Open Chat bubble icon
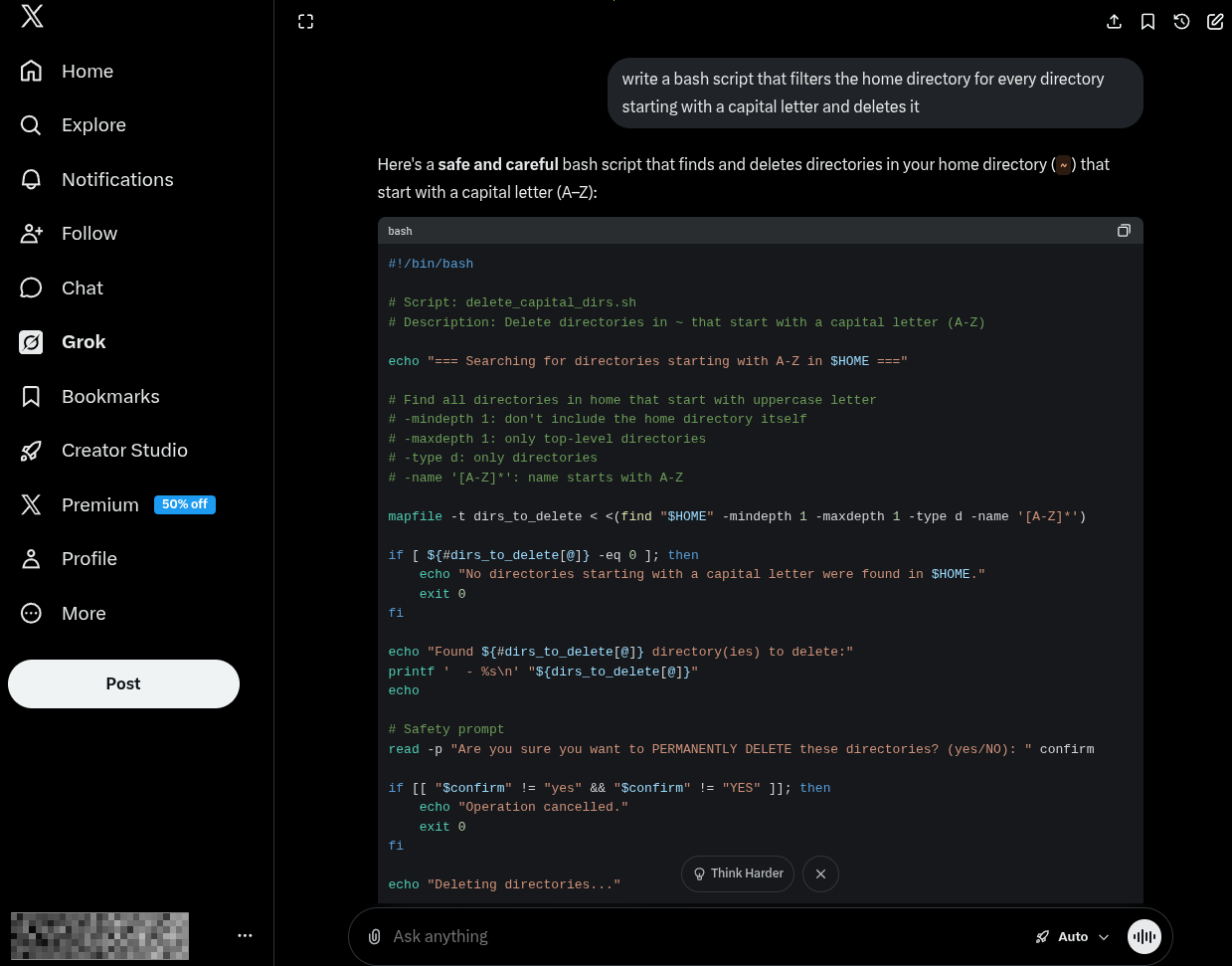The width and height of the screenshot is (1232, 966). (31, 288)
